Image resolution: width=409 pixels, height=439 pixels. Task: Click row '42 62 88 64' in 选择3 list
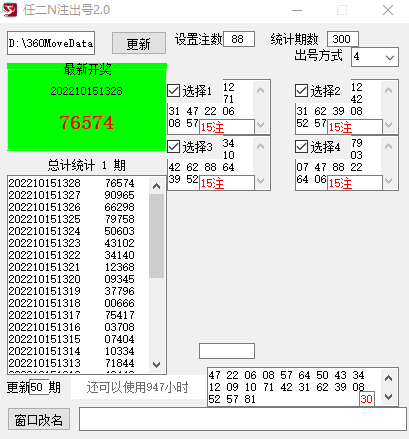(201, 167)
